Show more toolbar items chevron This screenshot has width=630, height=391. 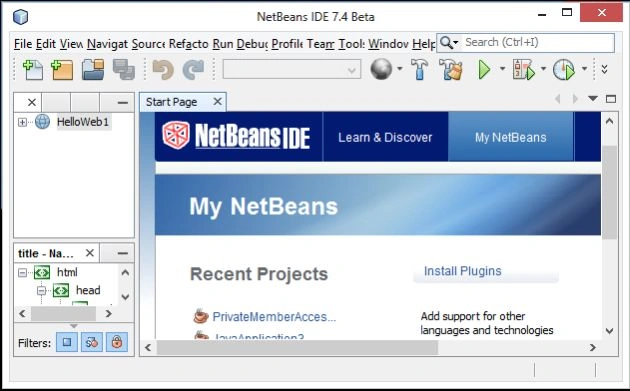click(x=604, y=70)
